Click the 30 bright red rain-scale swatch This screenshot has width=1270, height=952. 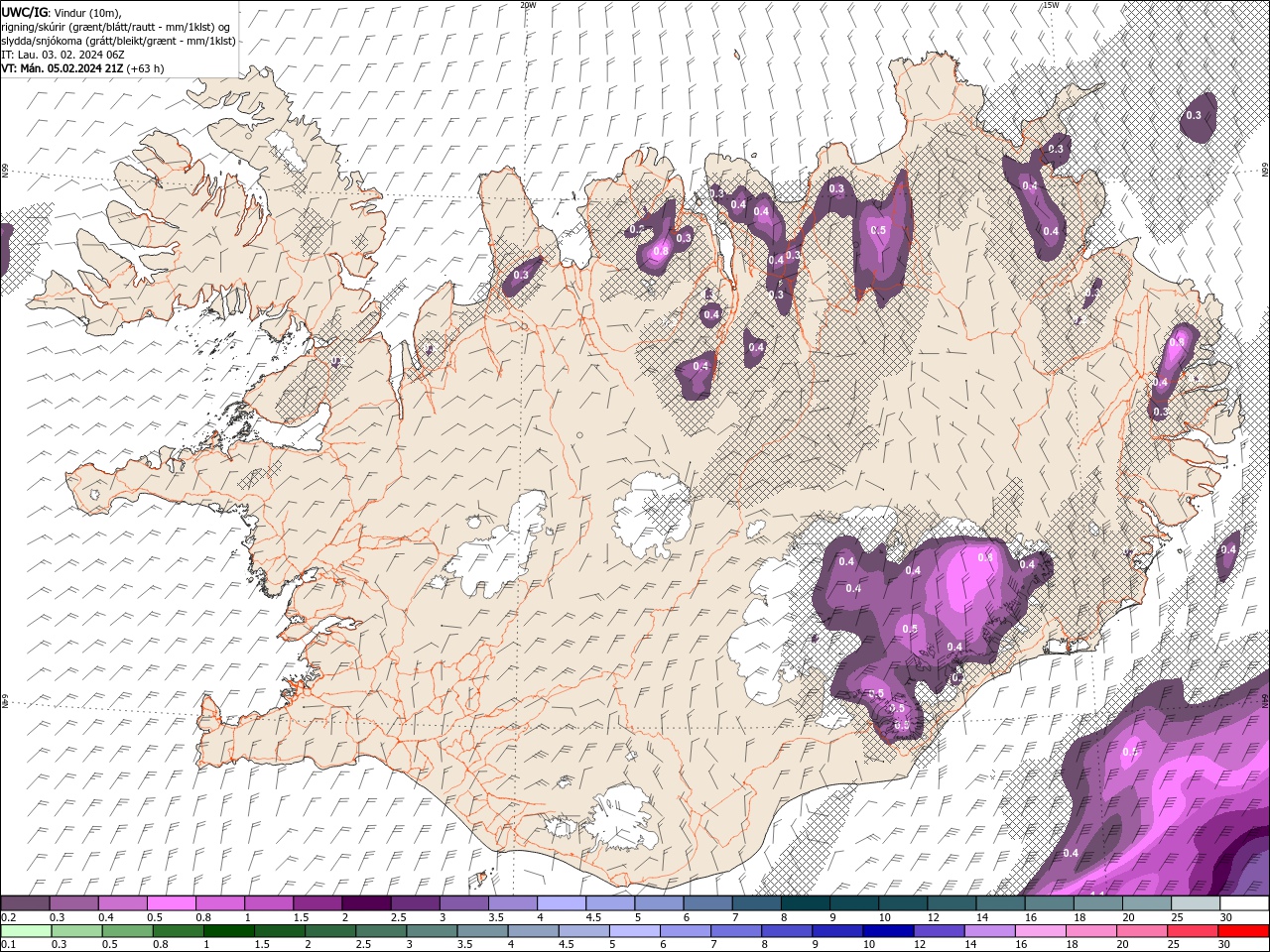(x=1243, y=931)
